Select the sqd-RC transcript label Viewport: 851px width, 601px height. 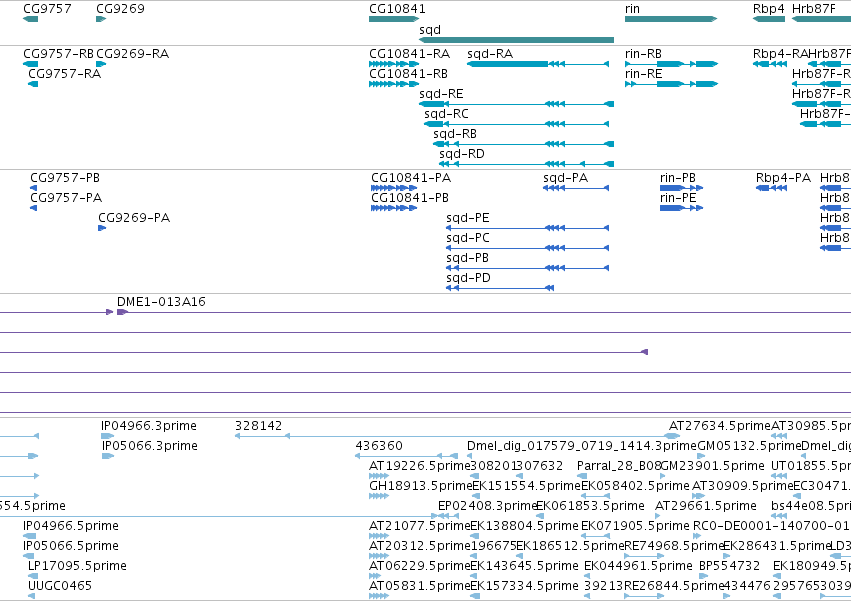446,114
